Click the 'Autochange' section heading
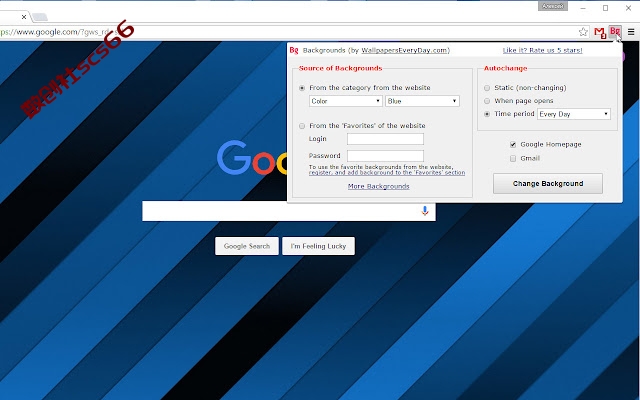The height and width of the screenshot is (400, 640). tap(505, 68)
